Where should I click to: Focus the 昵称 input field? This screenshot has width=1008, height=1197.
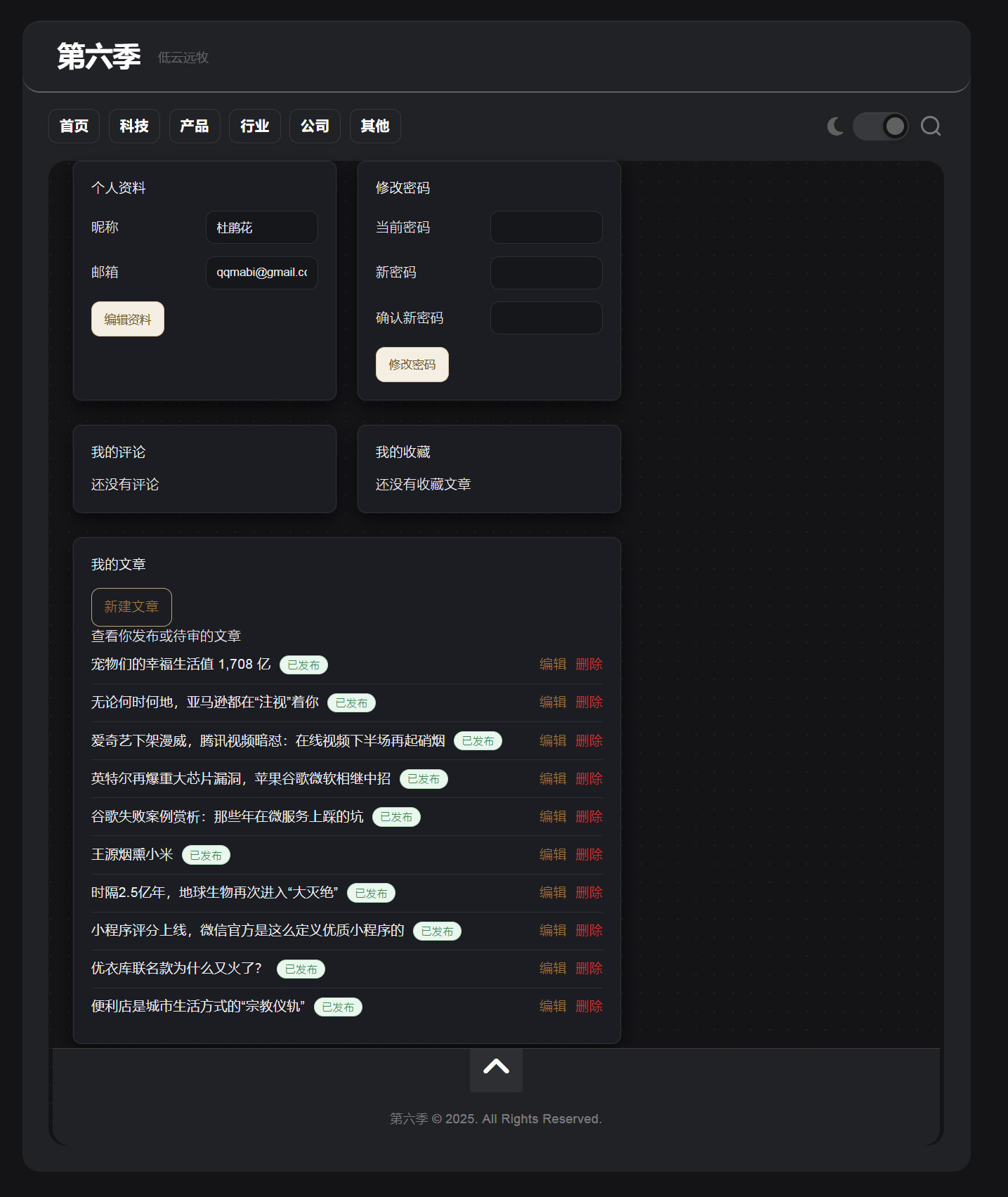(262, 228)
